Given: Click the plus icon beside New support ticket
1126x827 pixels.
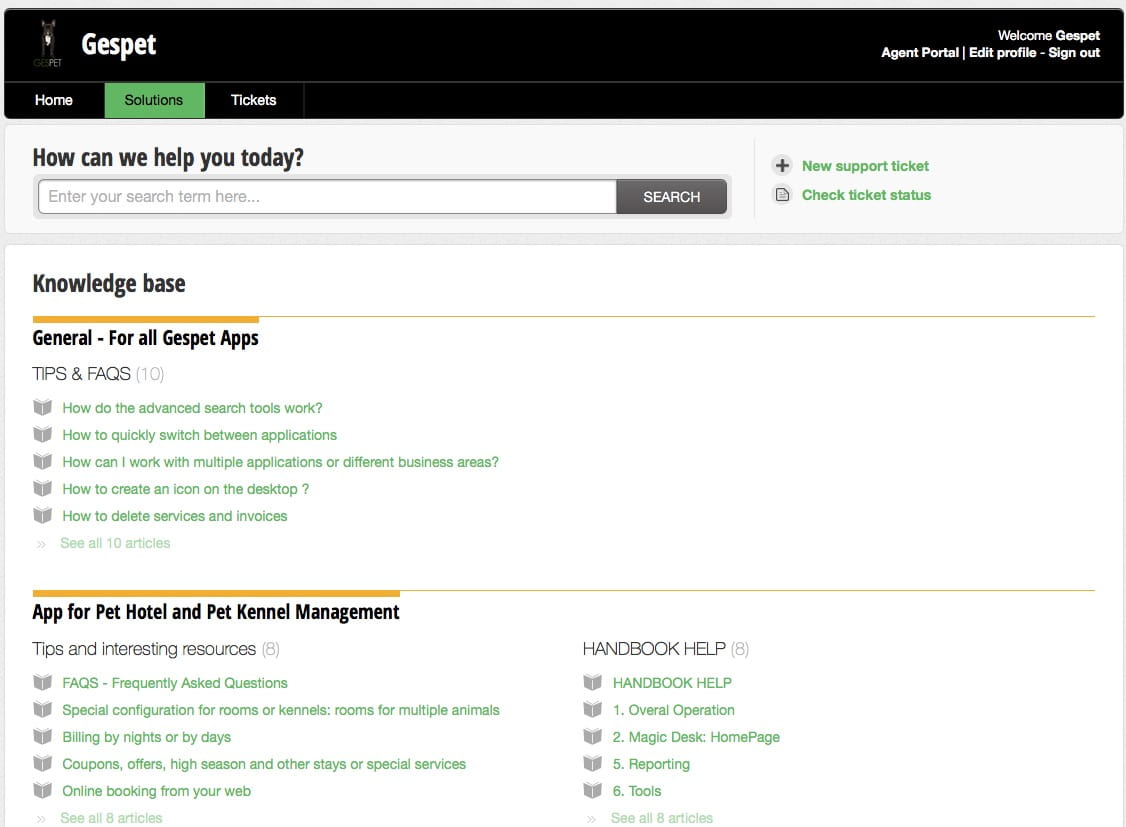Looking at the screenshot, I should [782, 166].
